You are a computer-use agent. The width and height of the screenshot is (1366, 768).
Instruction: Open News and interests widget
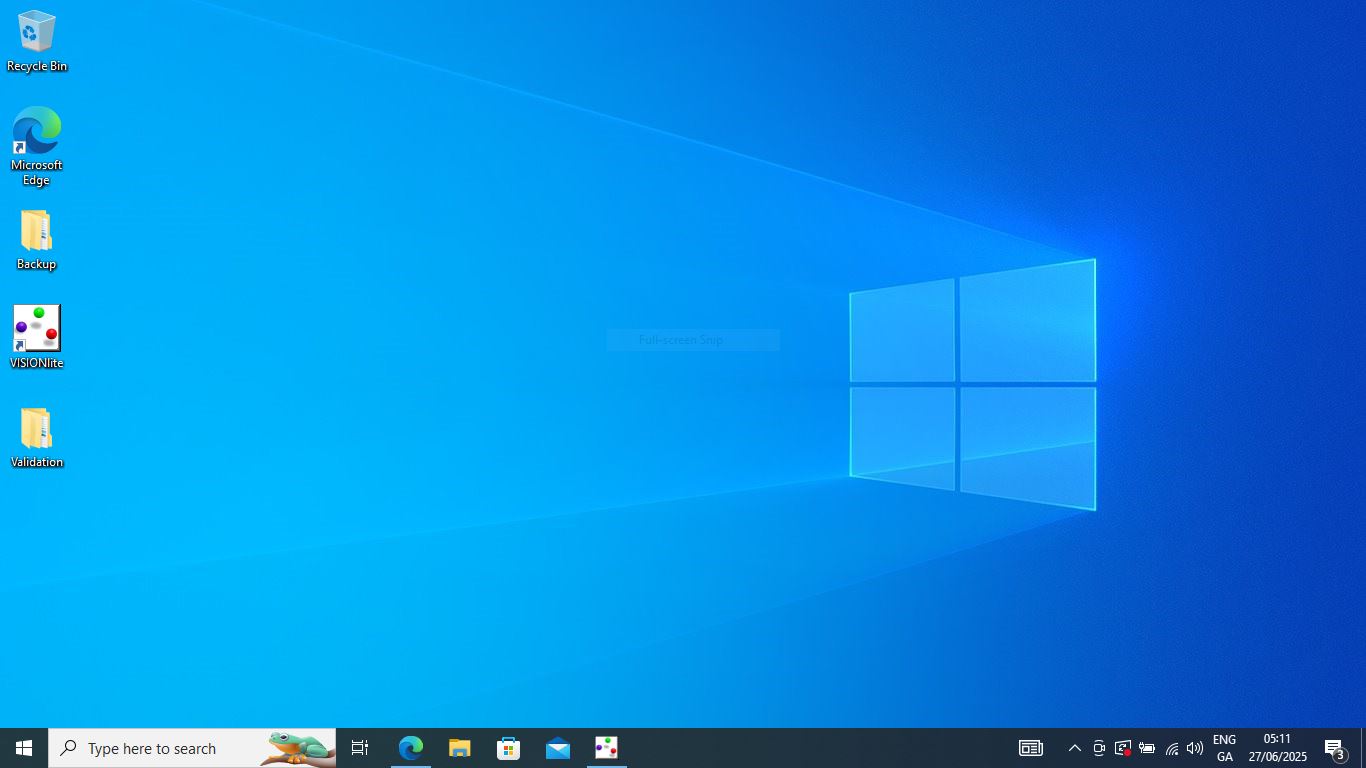point(1030,748)
